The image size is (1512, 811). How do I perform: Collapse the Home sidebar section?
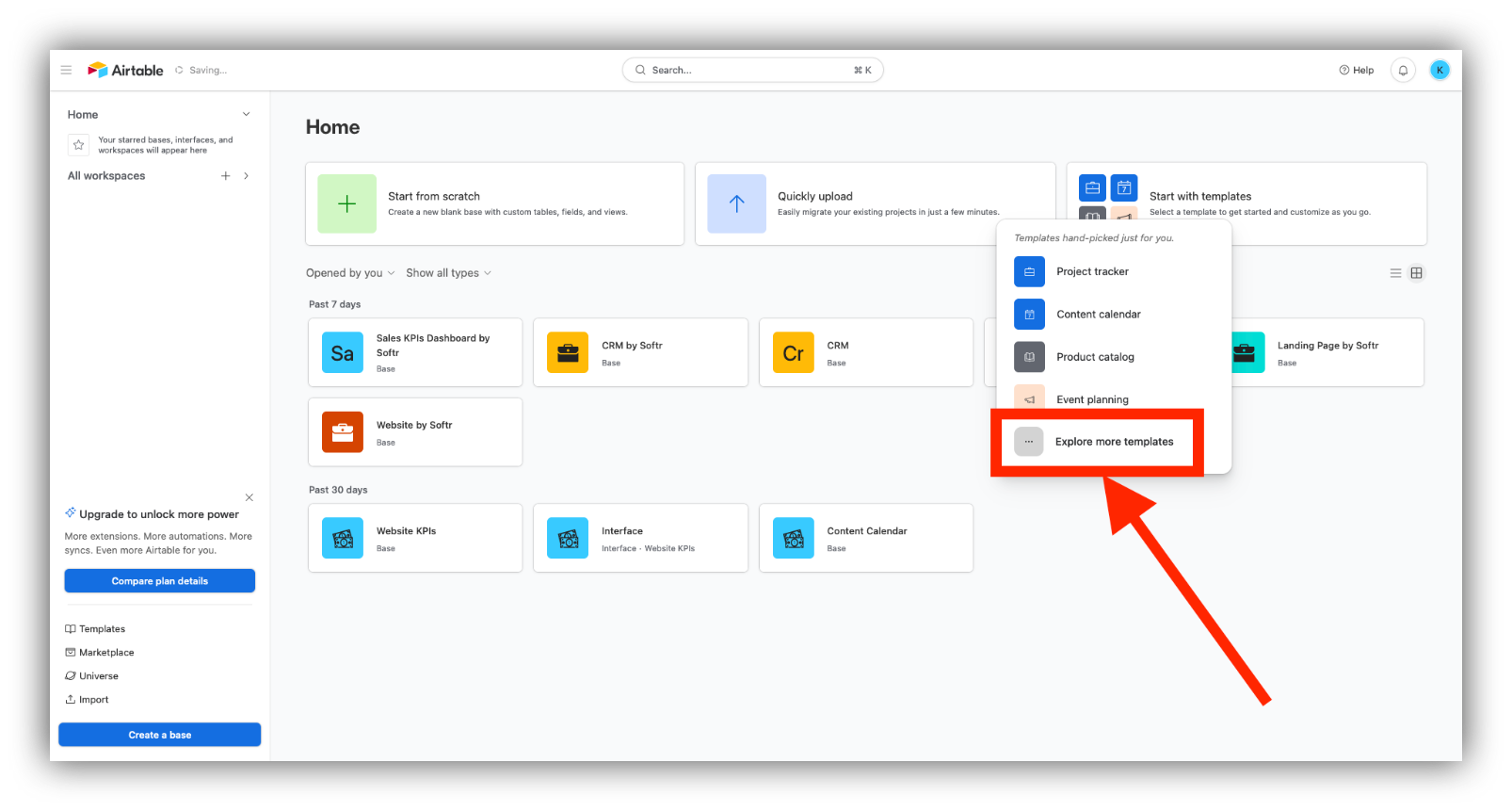click(x=247, y=114)
